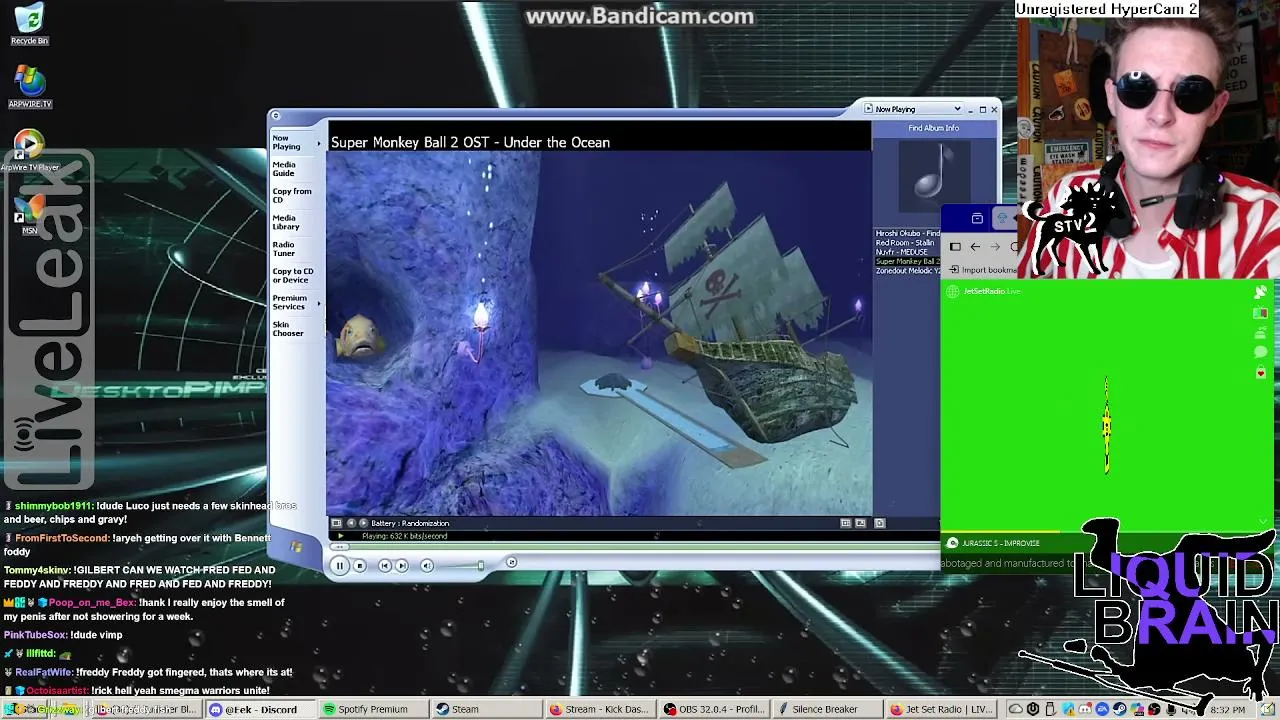Switch to the Stream - Kick Dashboard taskbar item
1280x720 pixels.
click(x=599, y=710)
